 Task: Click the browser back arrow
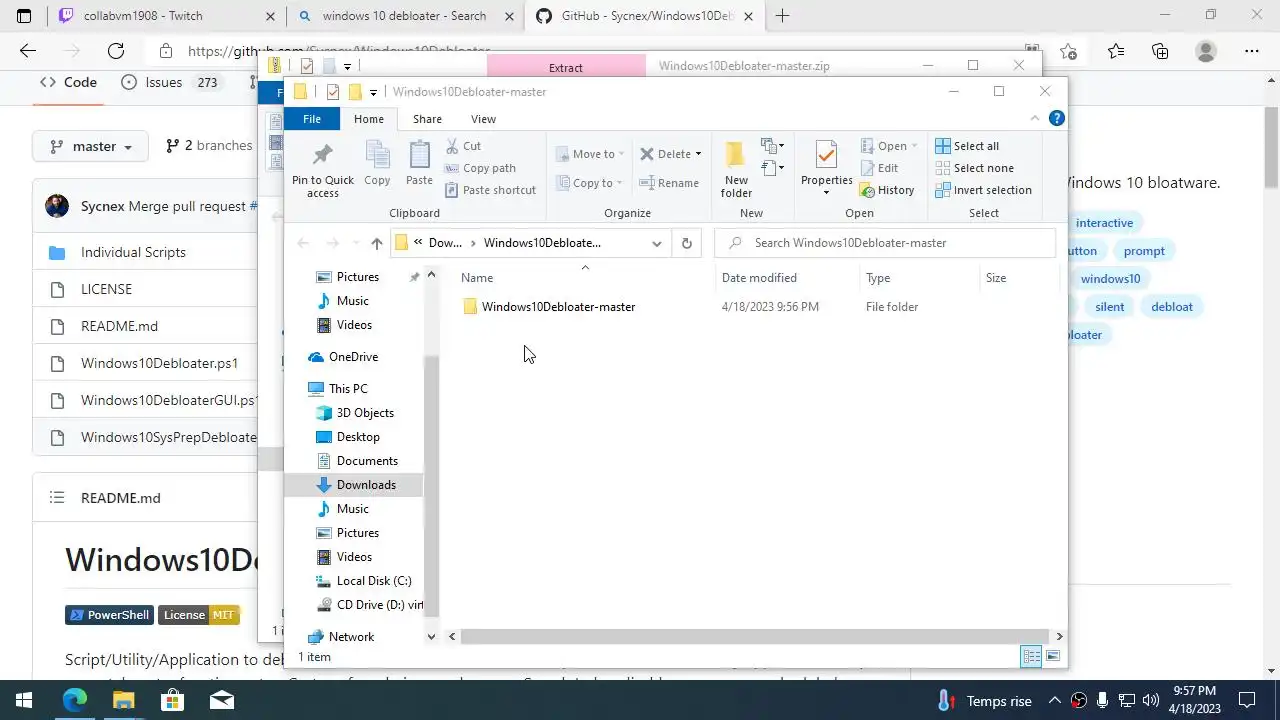click(28, 51)
